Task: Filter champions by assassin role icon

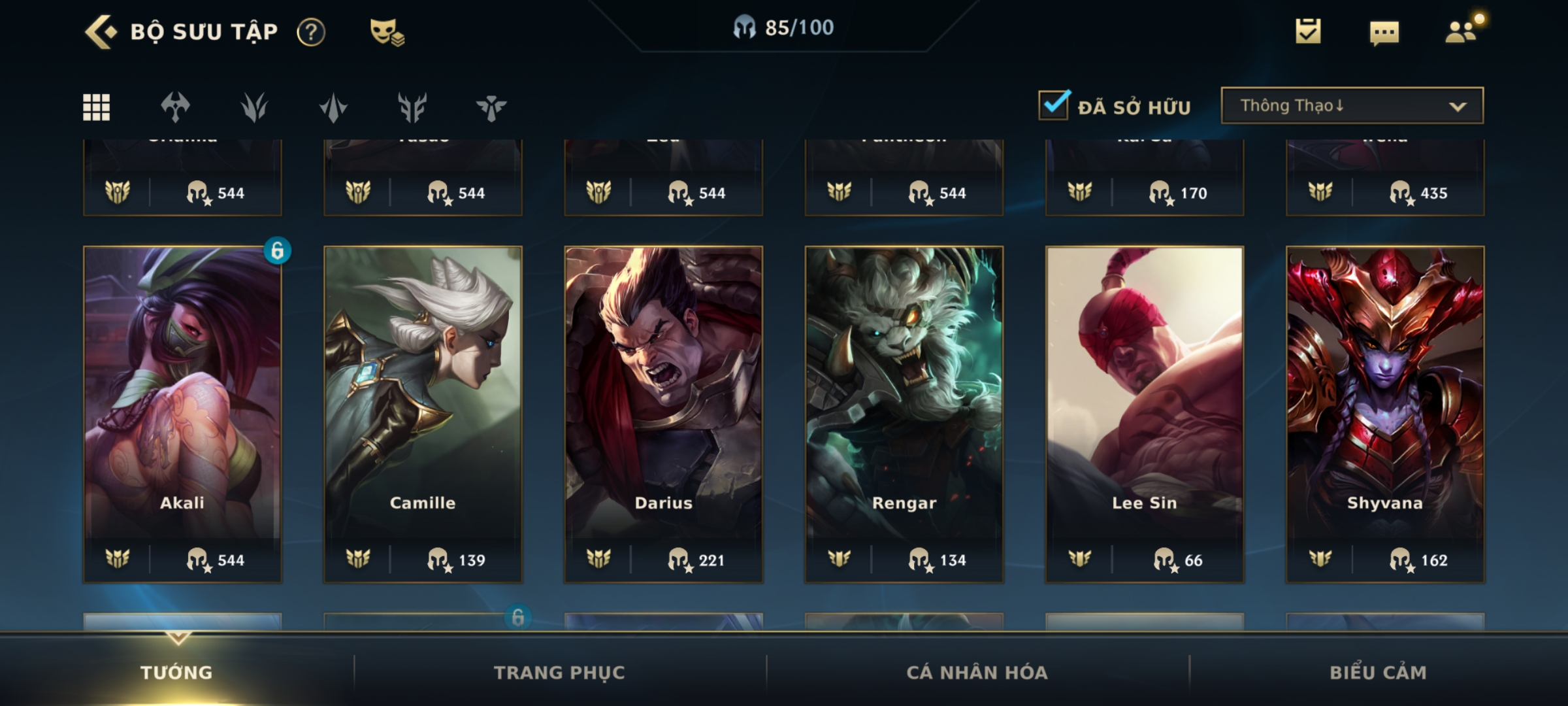Action: (x=333, y=107)
